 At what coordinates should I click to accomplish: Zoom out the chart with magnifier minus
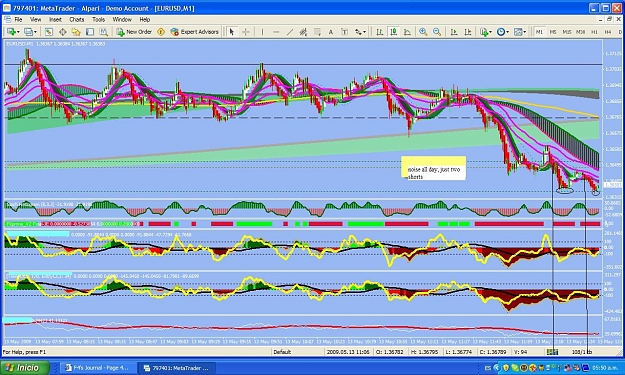coord(437,32)
